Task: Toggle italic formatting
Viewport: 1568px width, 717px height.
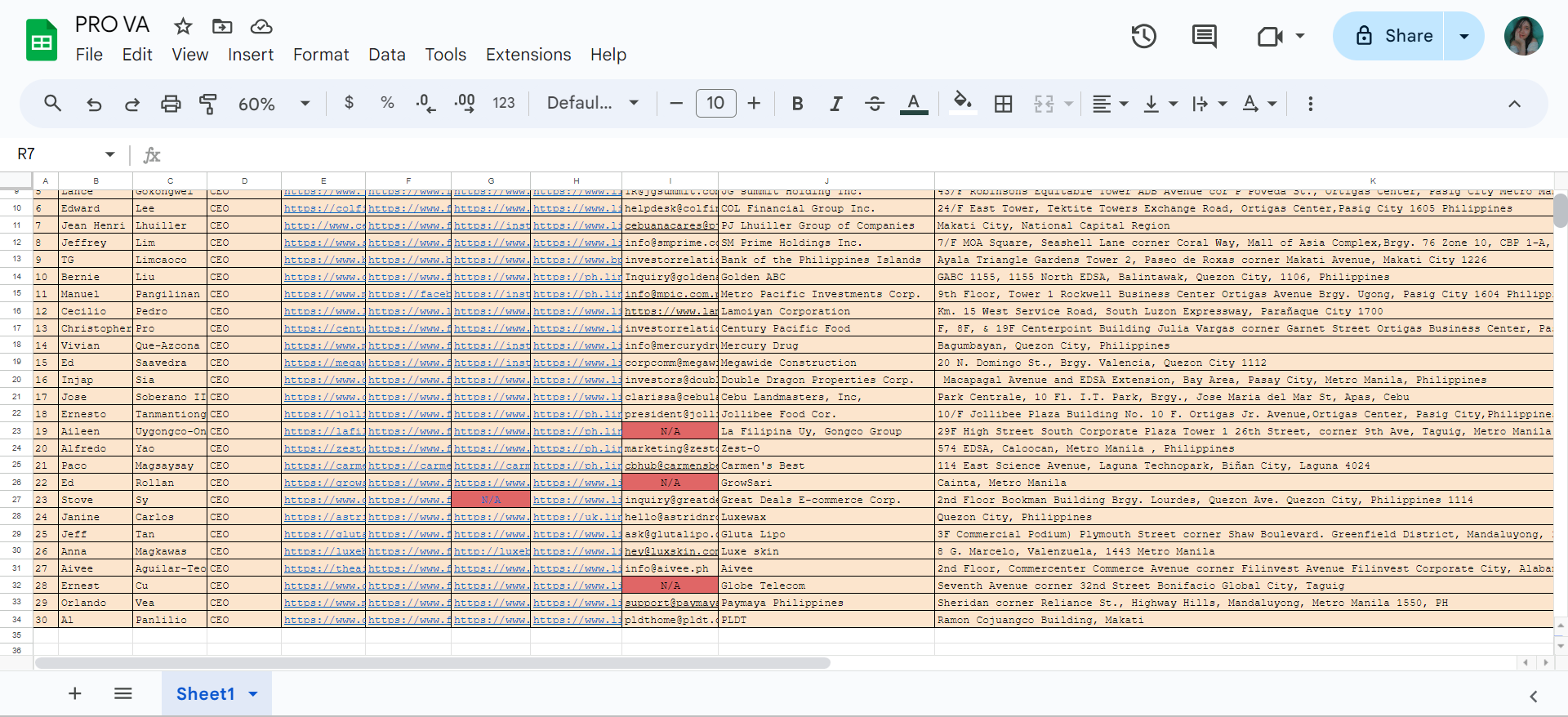Action: 835,104
